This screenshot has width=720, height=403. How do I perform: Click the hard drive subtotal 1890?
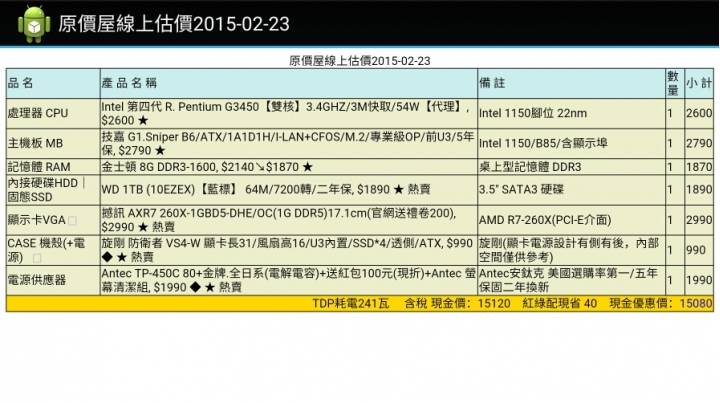pyautogui.click(x=699, y=190)
